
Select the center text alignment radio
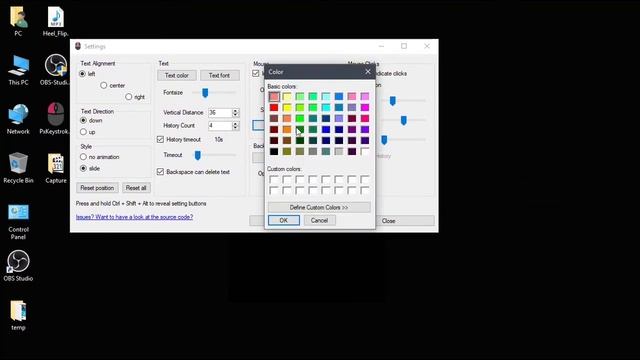click(x=104, y=85)
